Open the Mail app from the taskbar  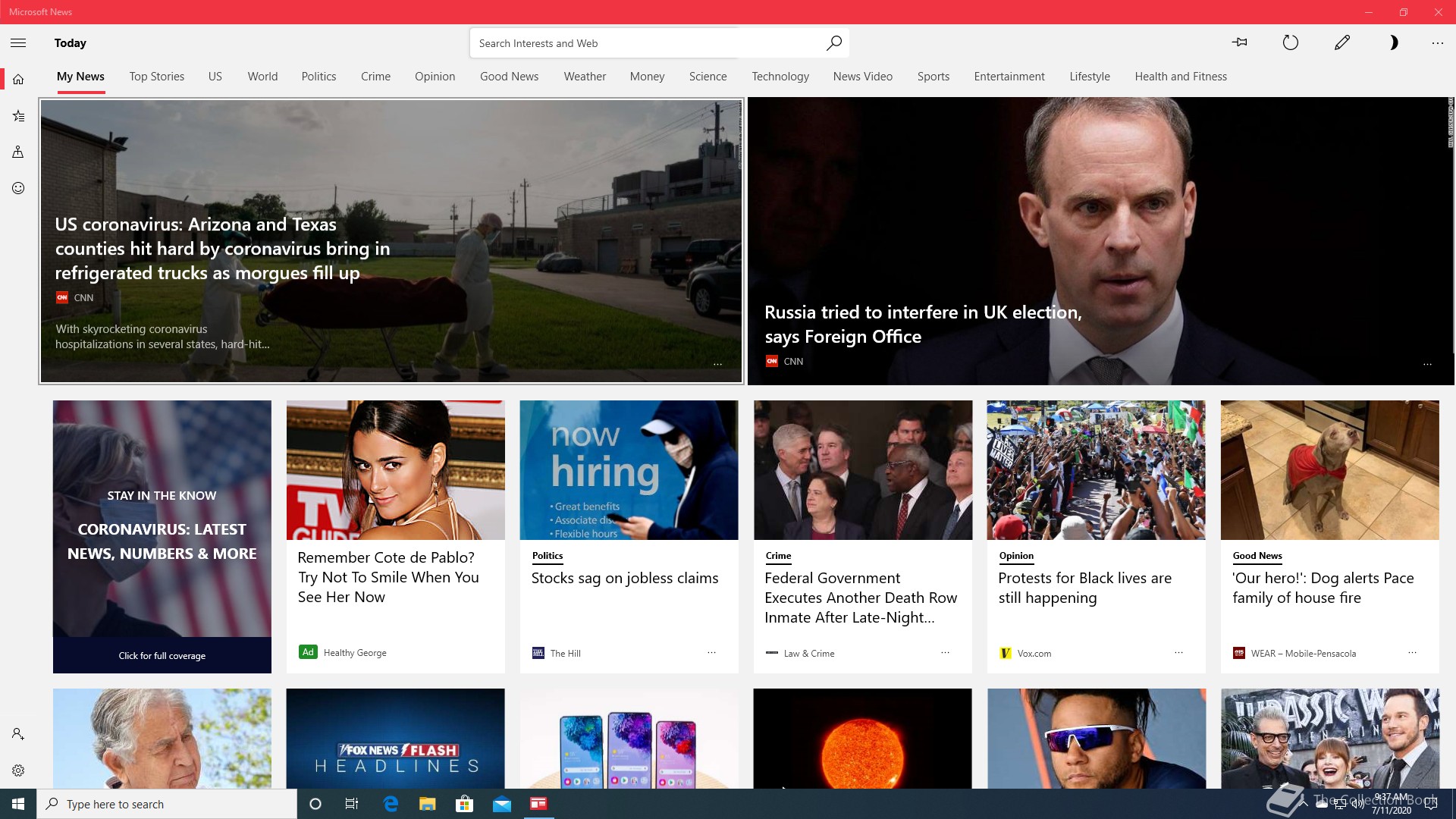(502, 804)
